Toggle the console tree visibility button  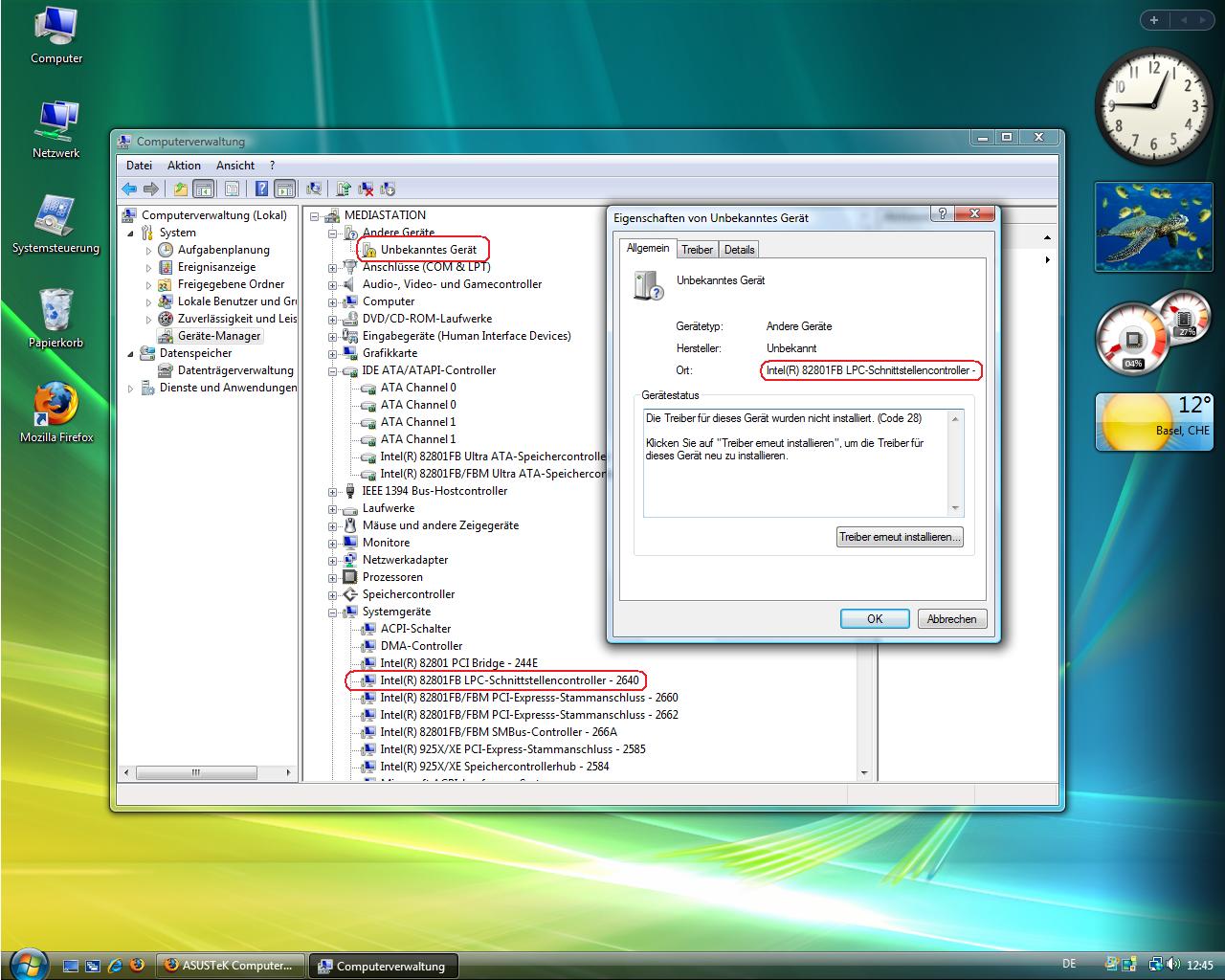pyautogui.click(x=203, y=189)
